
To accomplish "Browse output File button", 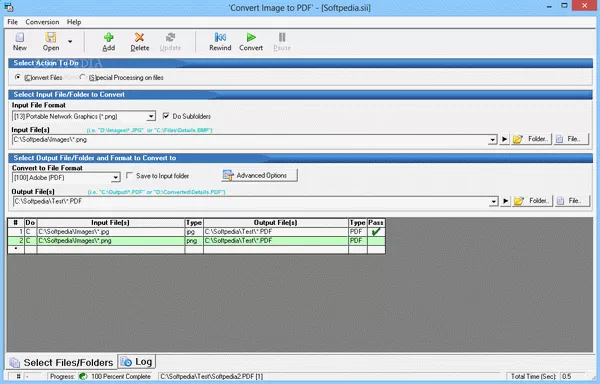I will coord(572,201).
